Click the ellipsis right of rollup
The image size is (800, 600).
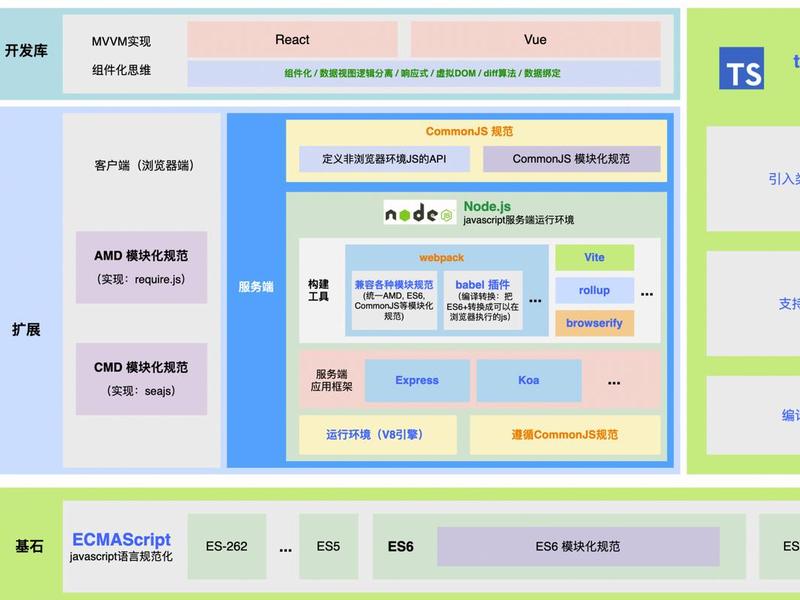coord(647,294)
